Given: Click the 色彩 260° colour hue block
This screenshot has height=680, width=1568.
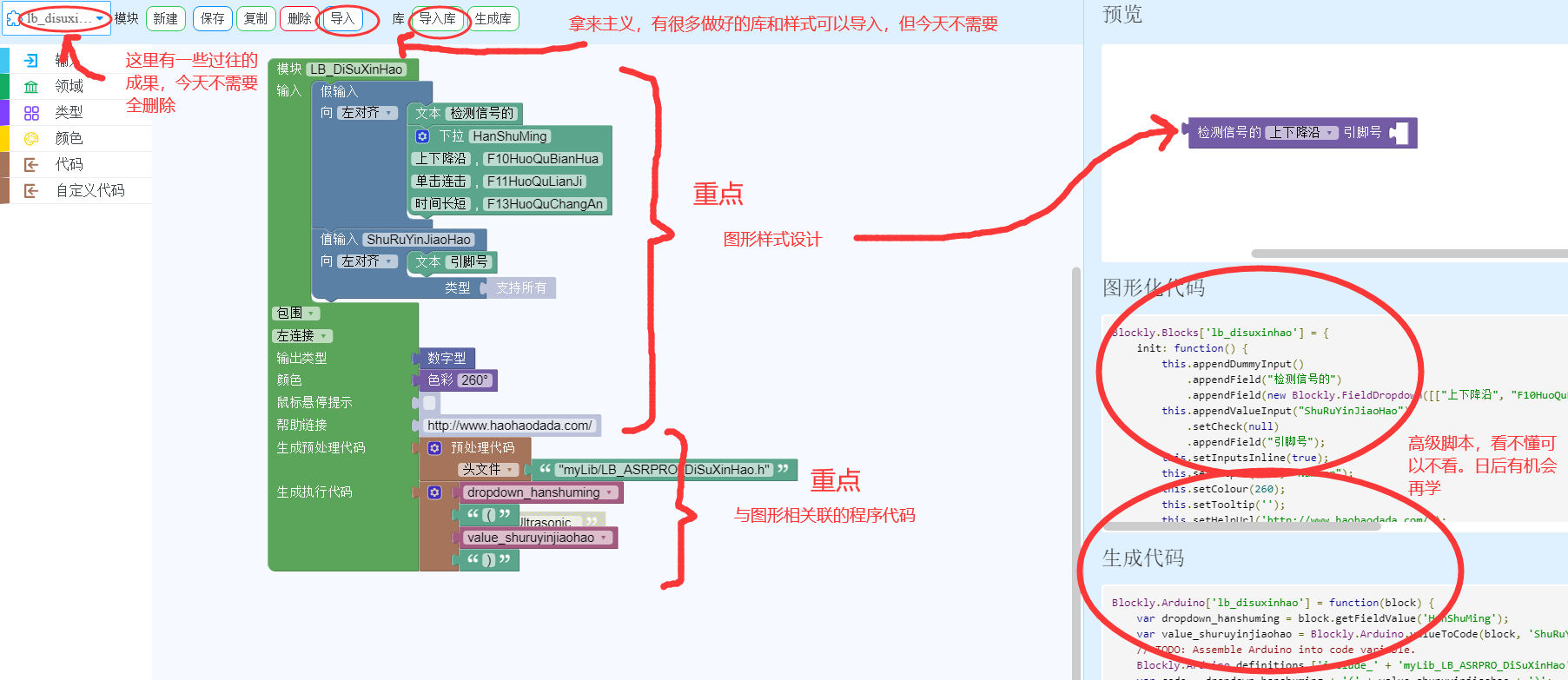Looking at the screenshot, I should (460, 380).
